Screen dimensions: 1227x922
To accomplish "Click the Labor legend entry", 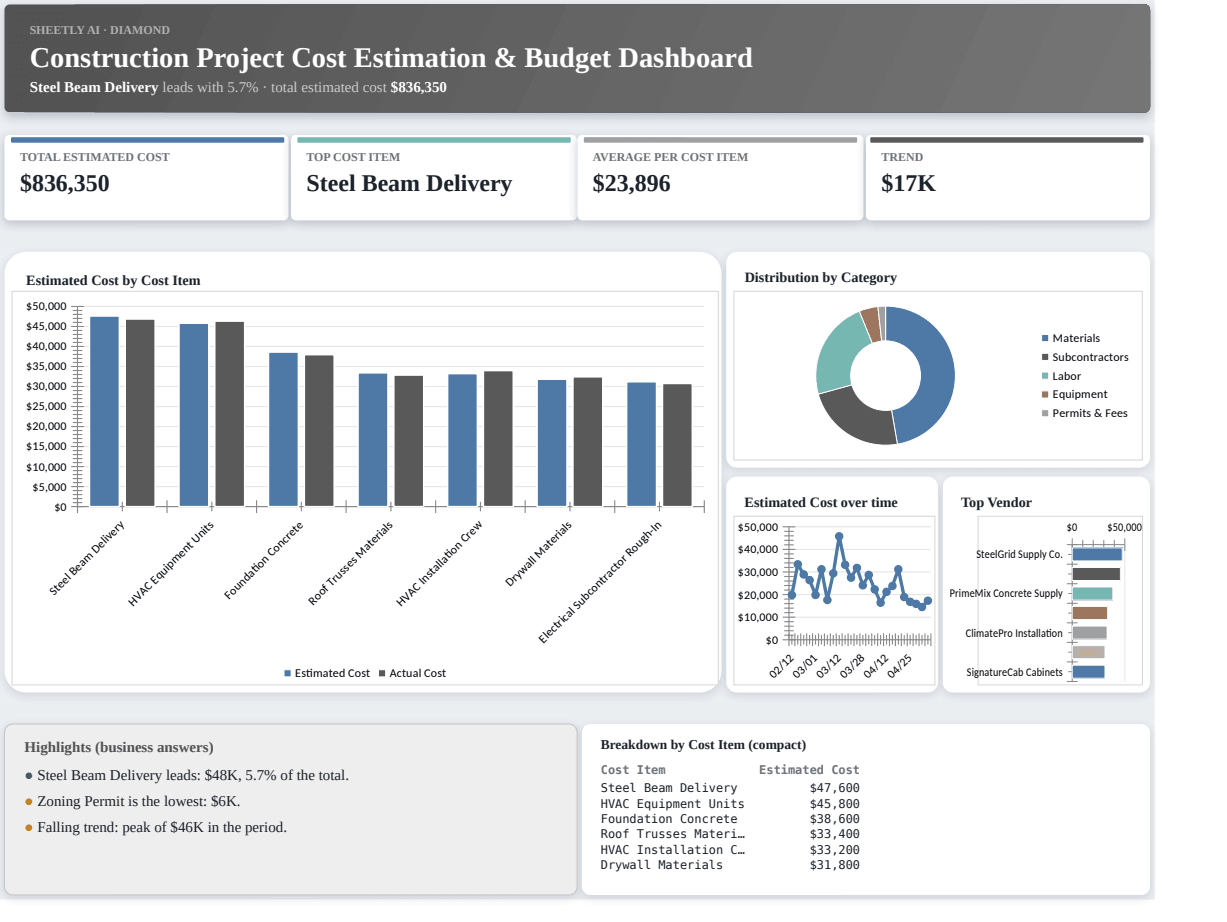I will (1061, 376).
